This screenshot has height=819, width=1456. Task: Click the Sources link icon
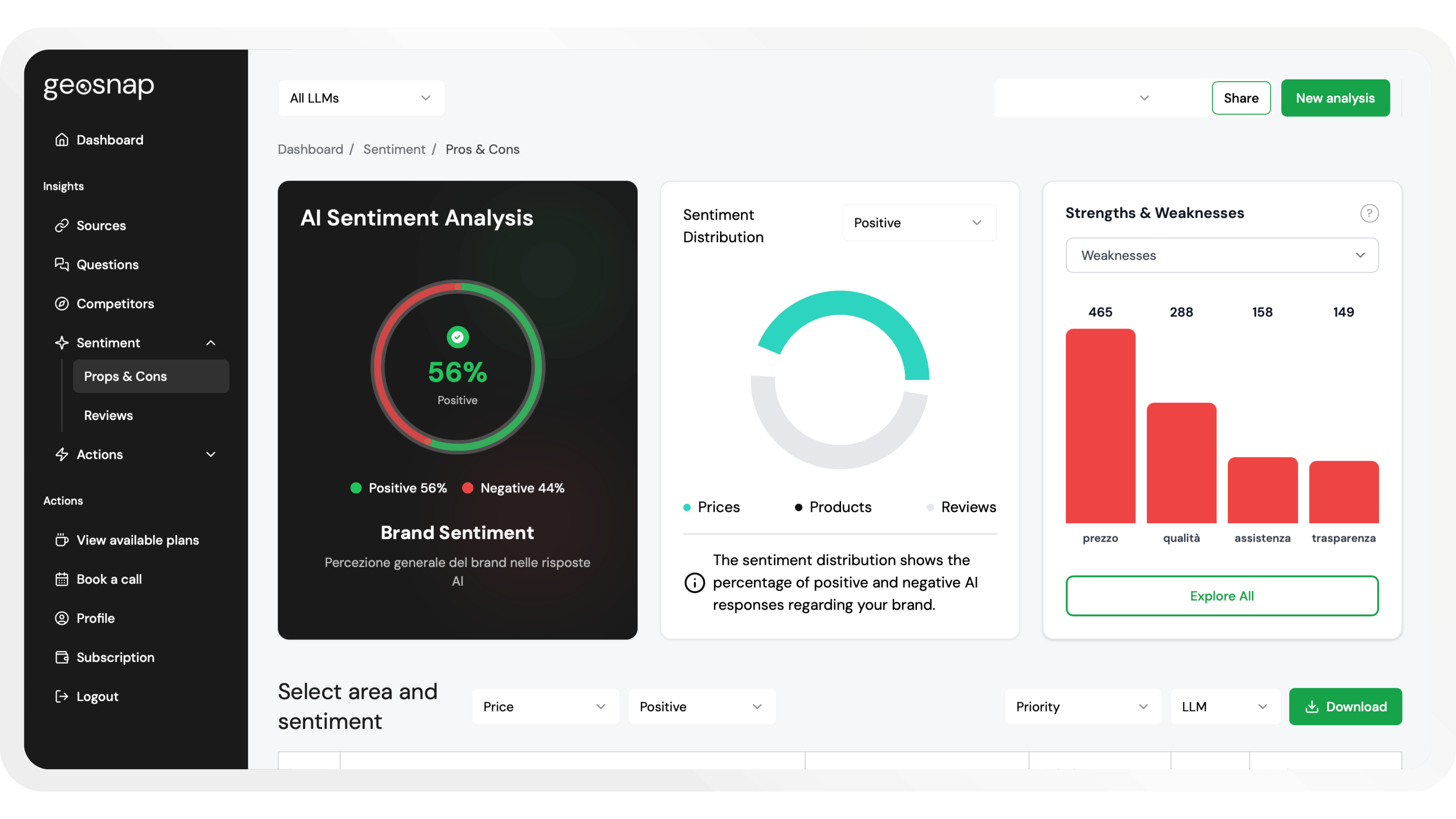coord(62,225)
